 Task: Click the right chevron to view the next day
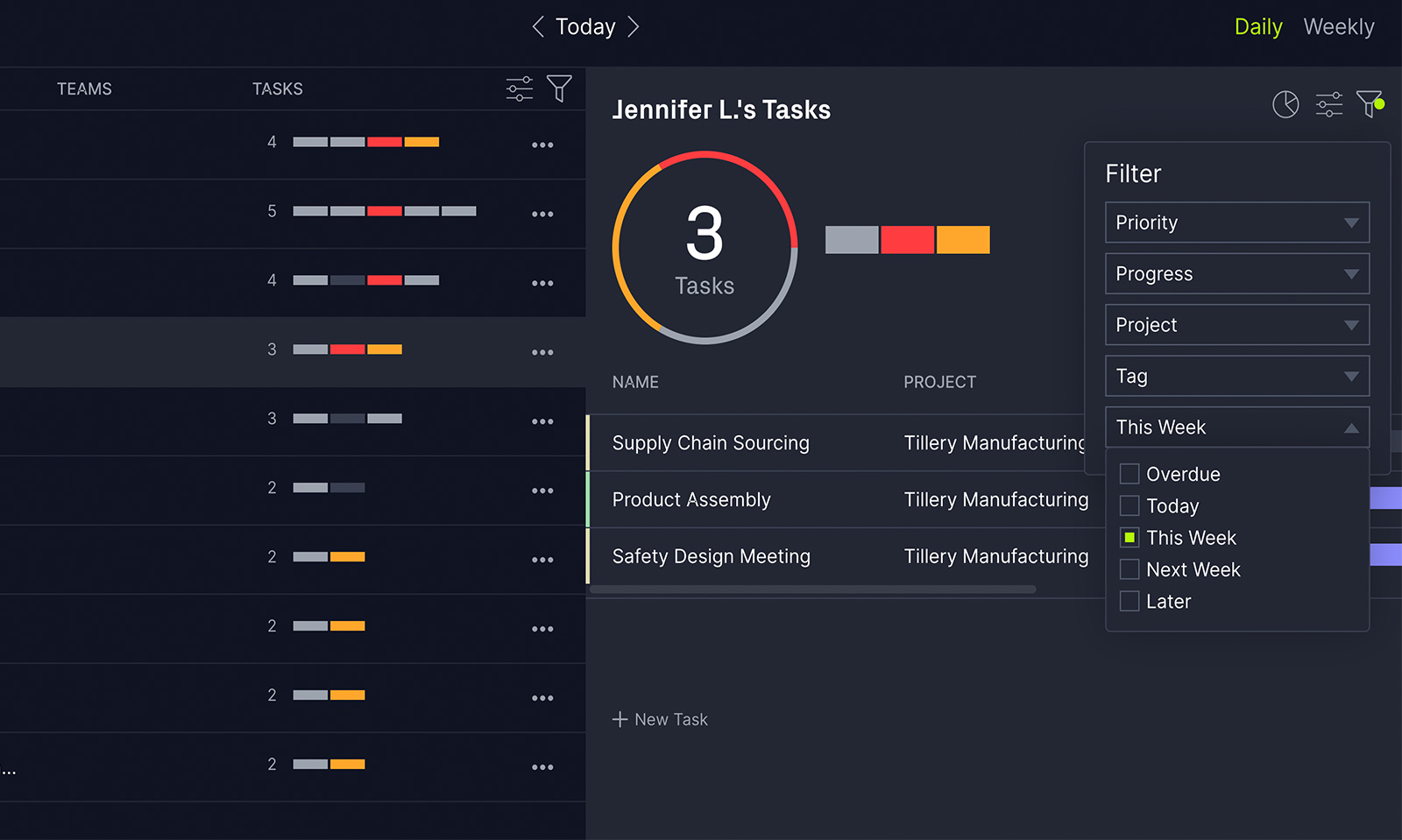pyautogui.click(x=634, y=26)
